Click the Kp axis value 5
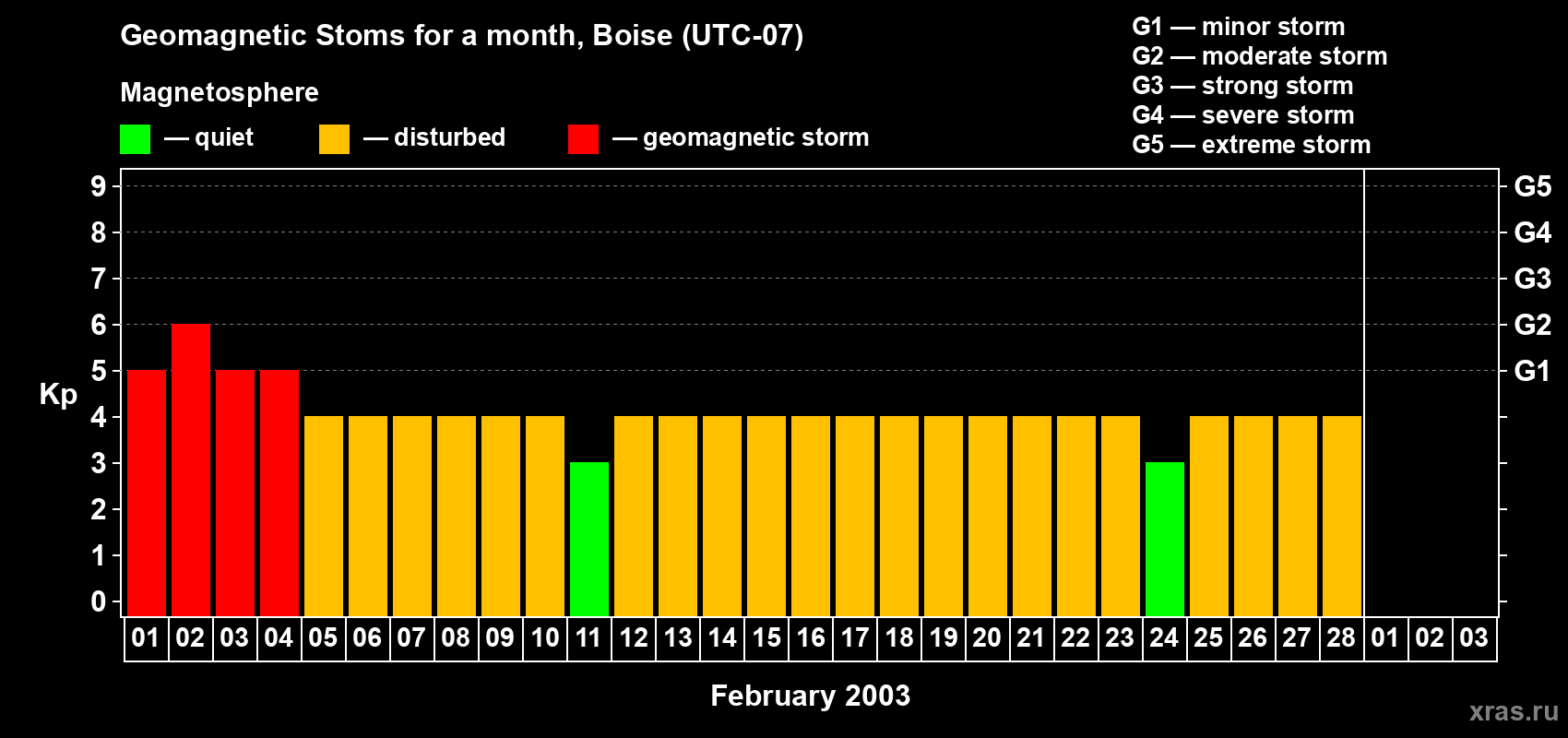The image size is (1568, 738). pyautogui.click(x=99, y=371)
